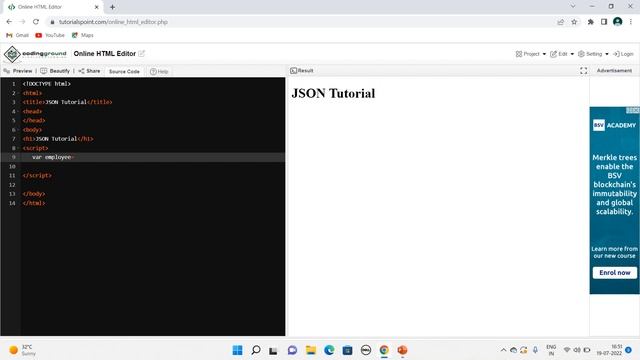640x360 pixels.
Task: Collapse the html tag fold on line 2
Action: point(18,93)
